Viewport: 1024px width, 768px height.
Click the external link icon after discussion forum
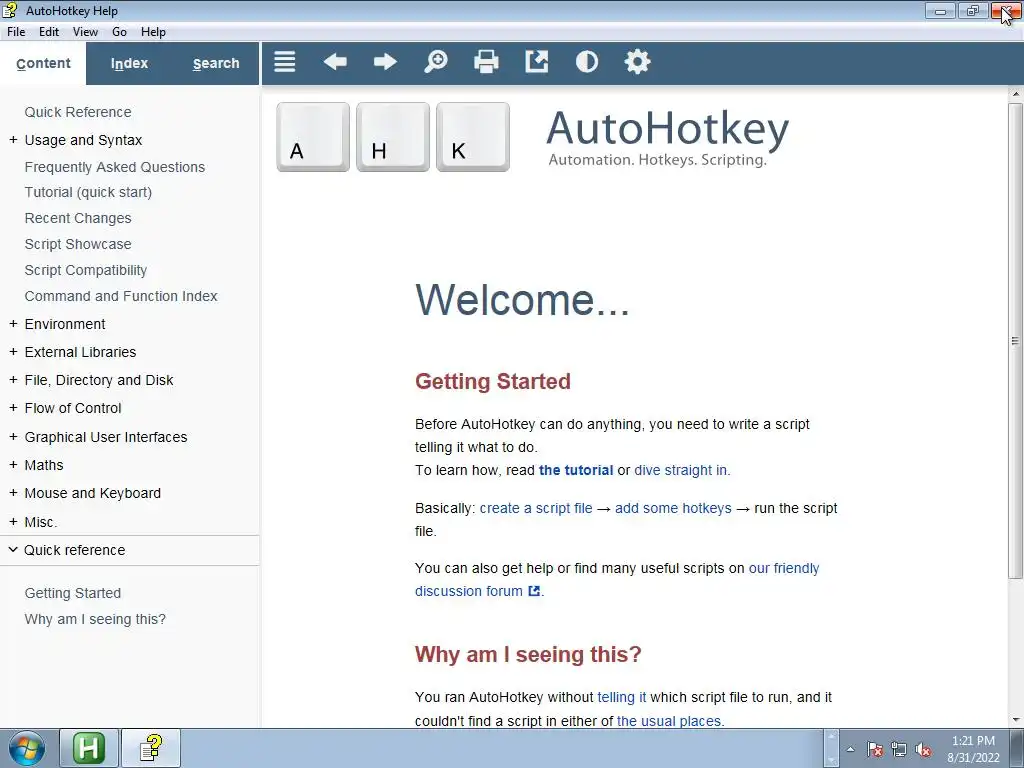click(x=534, y=591)
